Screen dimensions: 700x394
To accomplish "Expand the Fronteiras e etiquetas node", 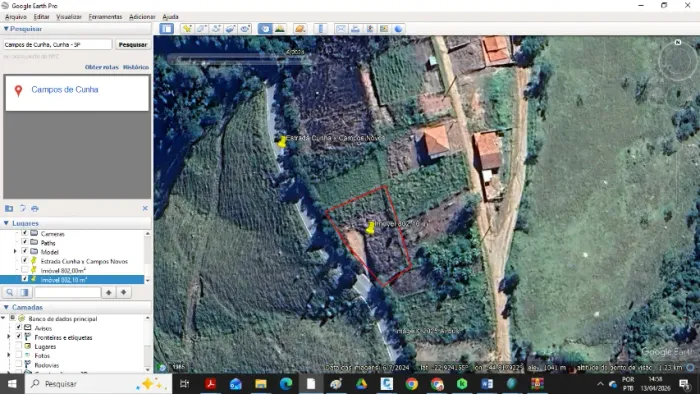I will coord(9,337).
